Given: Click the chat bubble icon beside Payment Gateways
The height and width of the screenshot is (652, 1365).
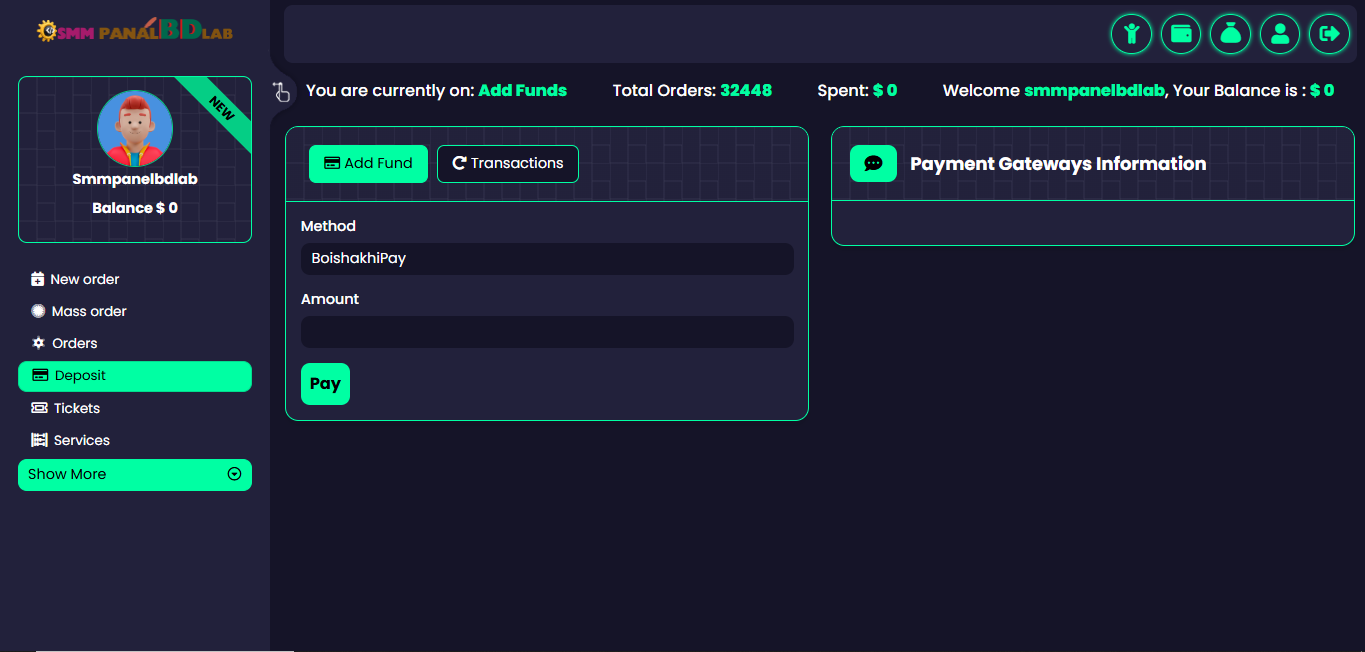Looking at the screenshot, I should click(x=873, y=164).
